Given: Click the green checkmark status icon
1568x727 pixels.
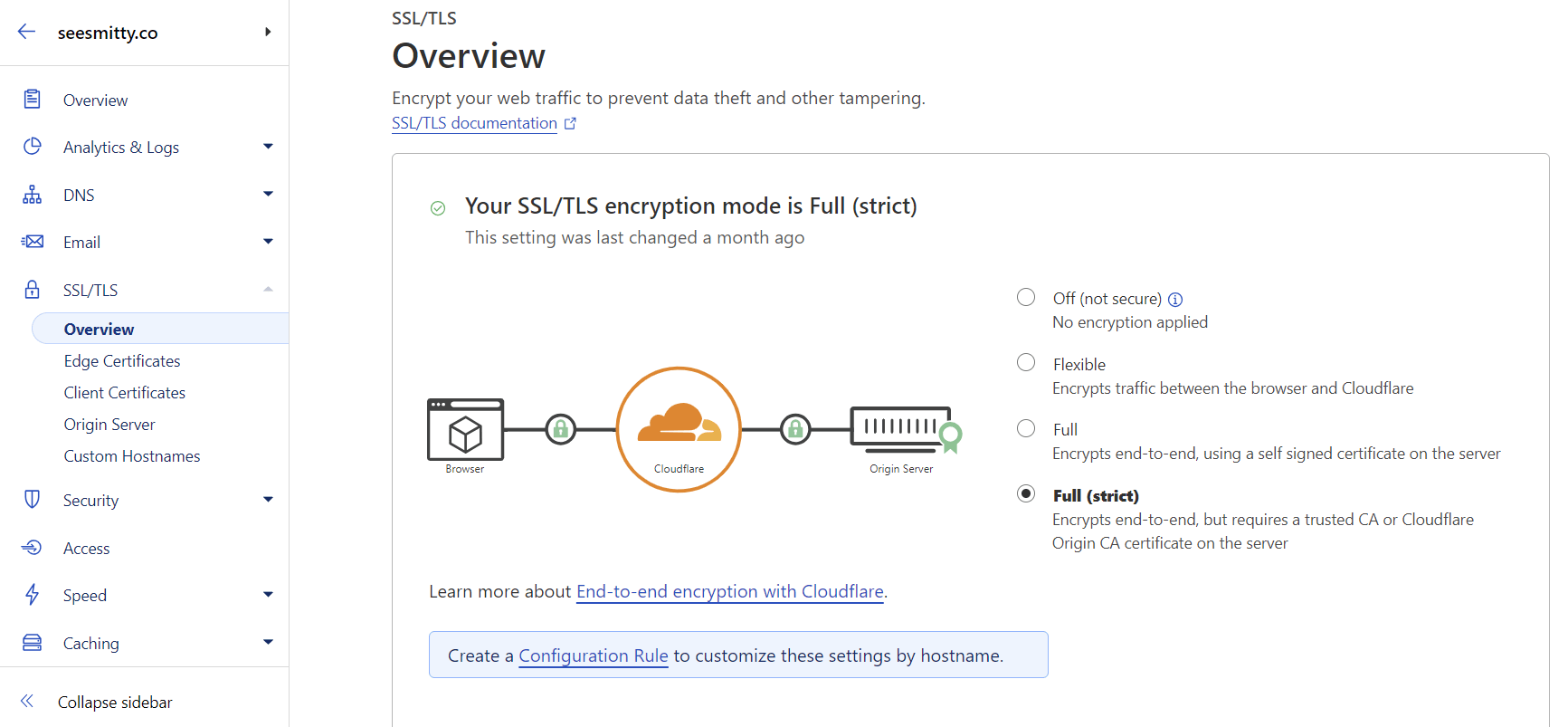Looking at the screenshot, I should pos(438,208).
